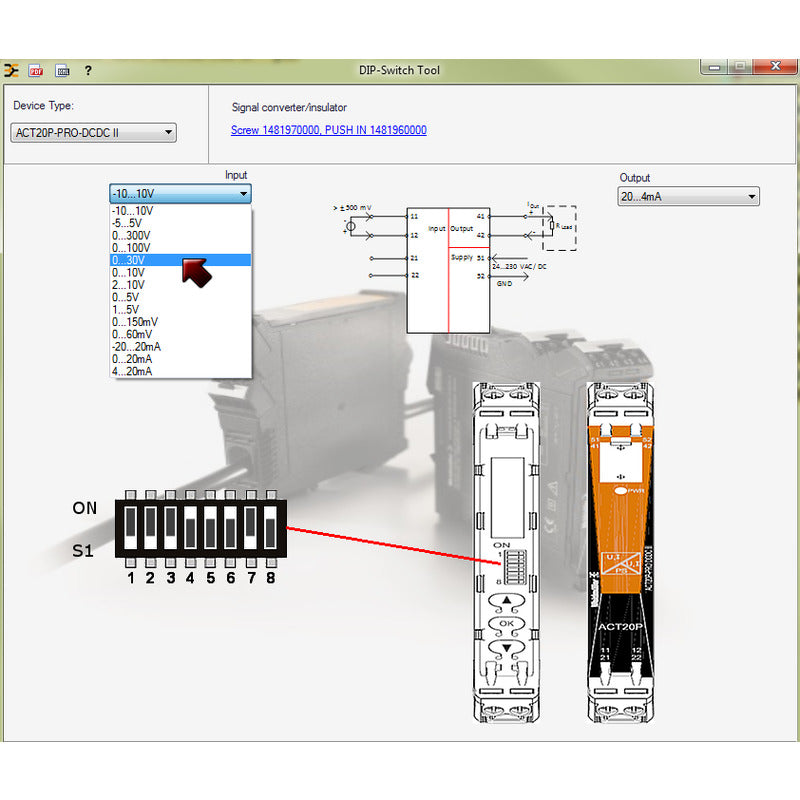Toggle DIP switch 1 on S1

131,528
